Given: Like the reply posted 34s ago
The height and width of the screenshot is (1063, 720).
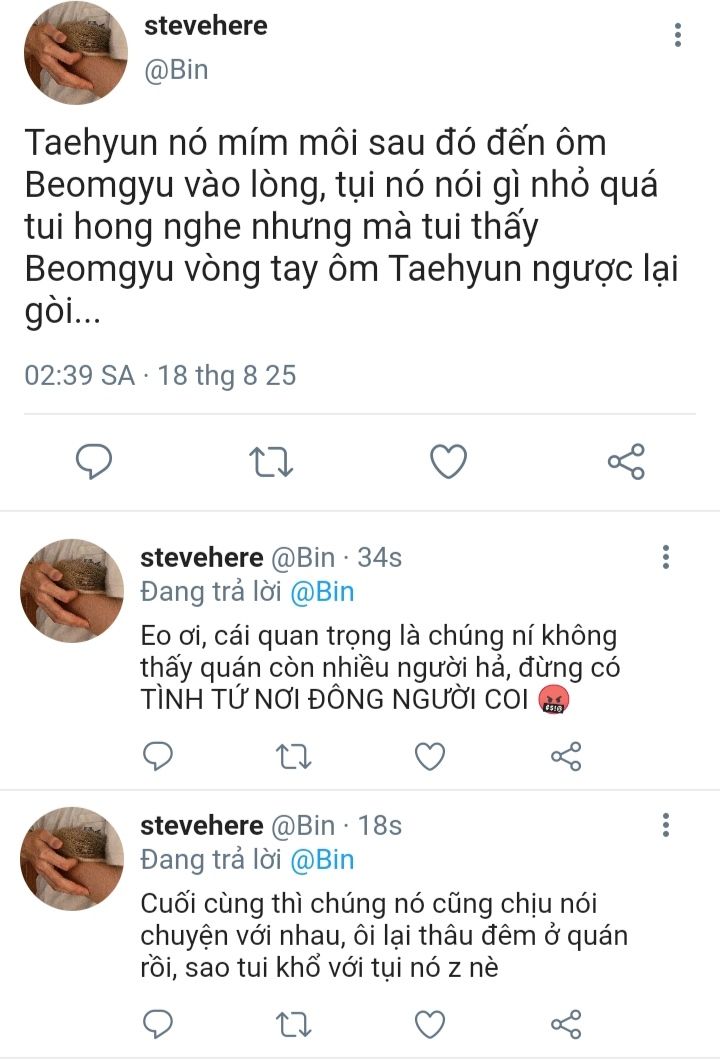Looking at the screenshot, I should (430, 756).
